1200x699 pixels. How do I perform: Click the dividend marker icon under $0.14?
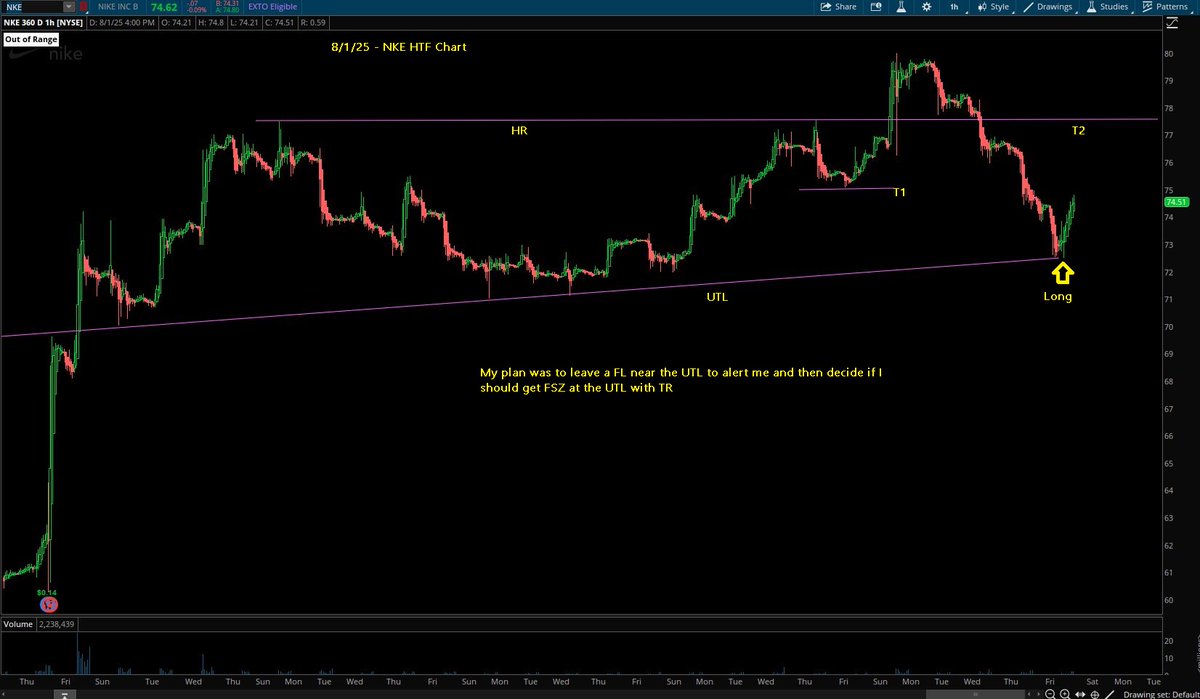pyautogui.click(x=47, y=604)
